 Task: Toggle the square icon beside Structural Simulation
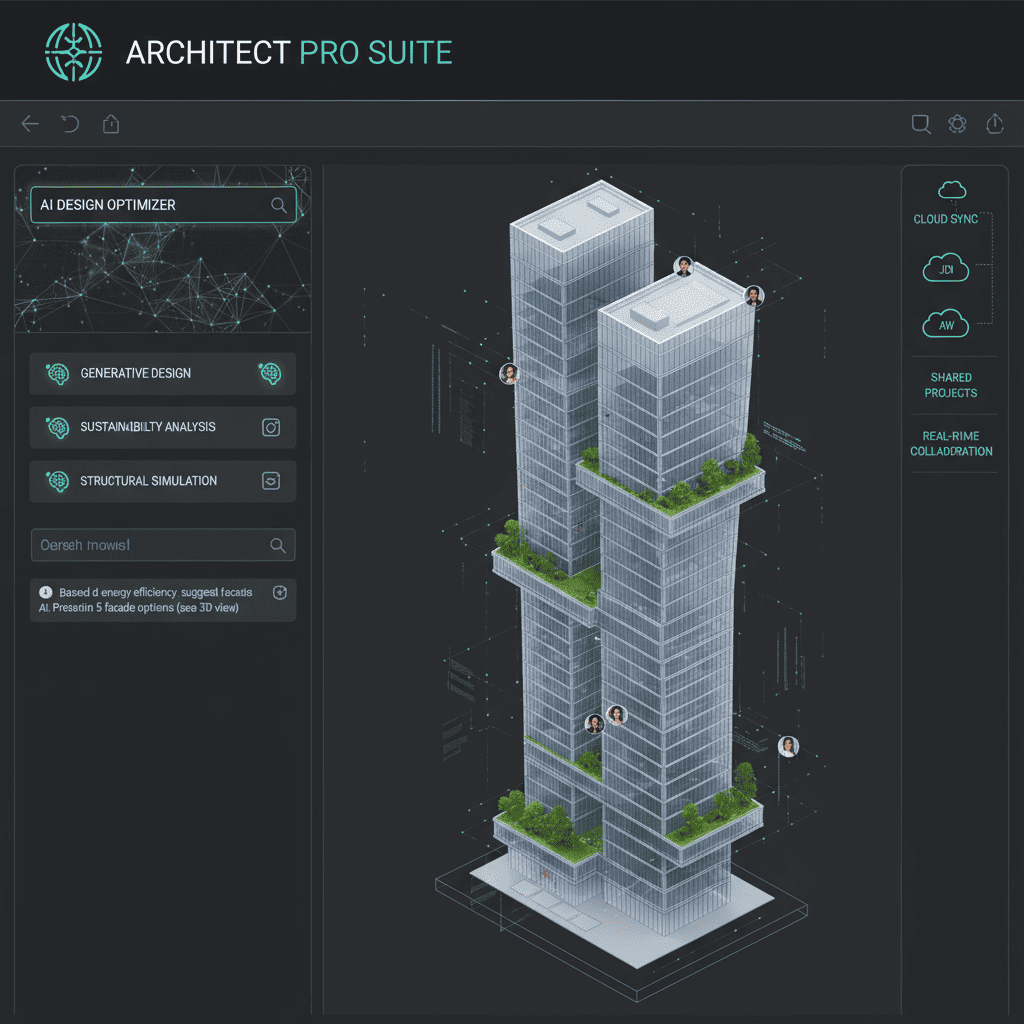(270, 481)
